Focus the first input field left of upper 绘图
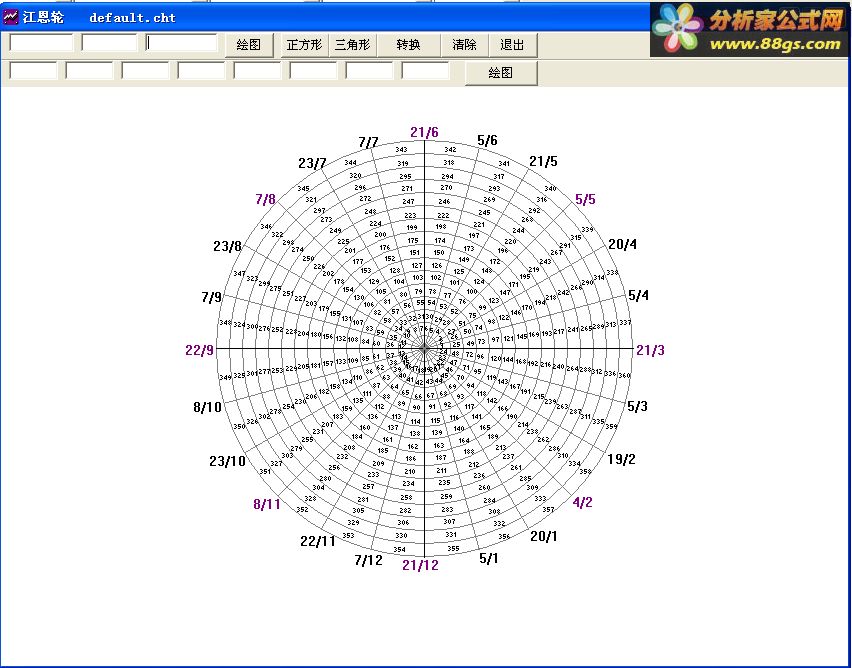Image resolution: width=852 pixels, height=668 pixels. pyautogui.click(x=41, y=42)
